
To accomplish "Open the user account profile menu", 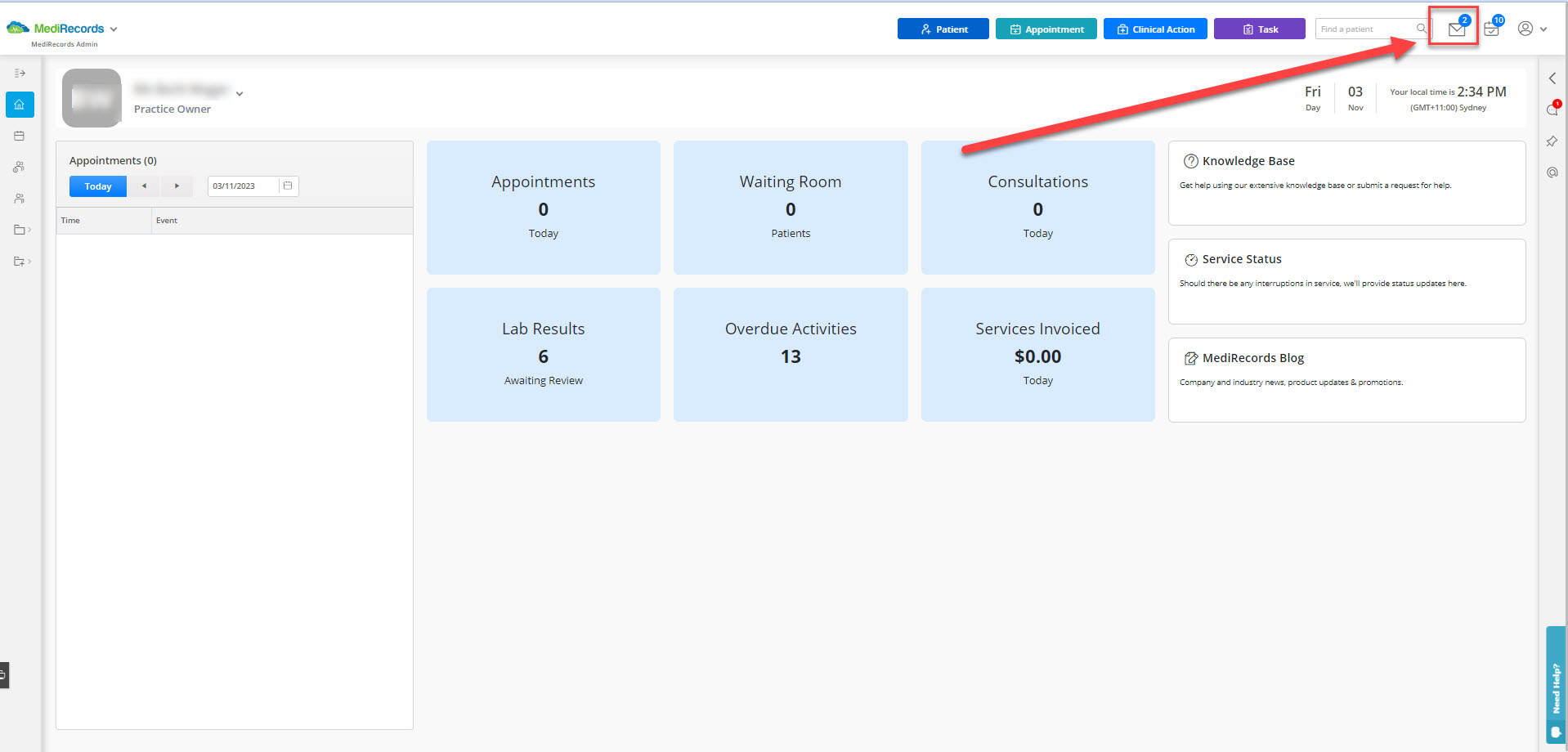I will click(1532, 29).
